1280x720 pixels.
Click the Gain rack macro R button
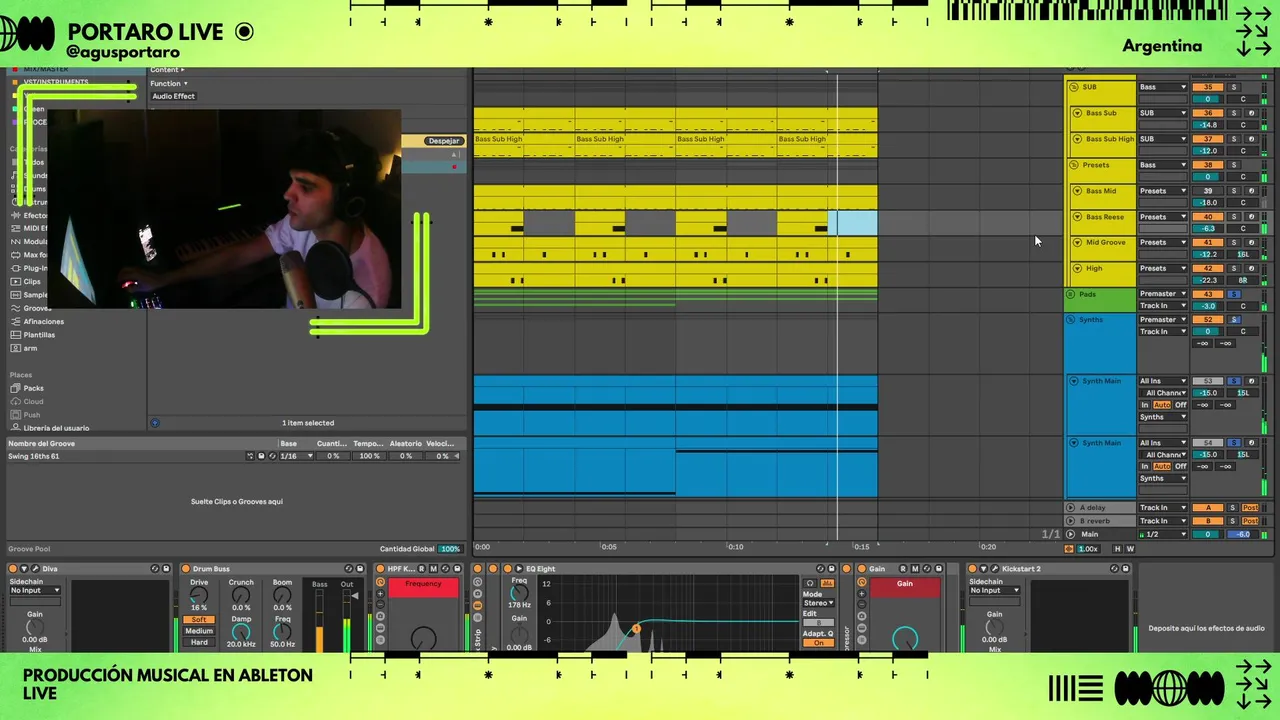point(903,568)
